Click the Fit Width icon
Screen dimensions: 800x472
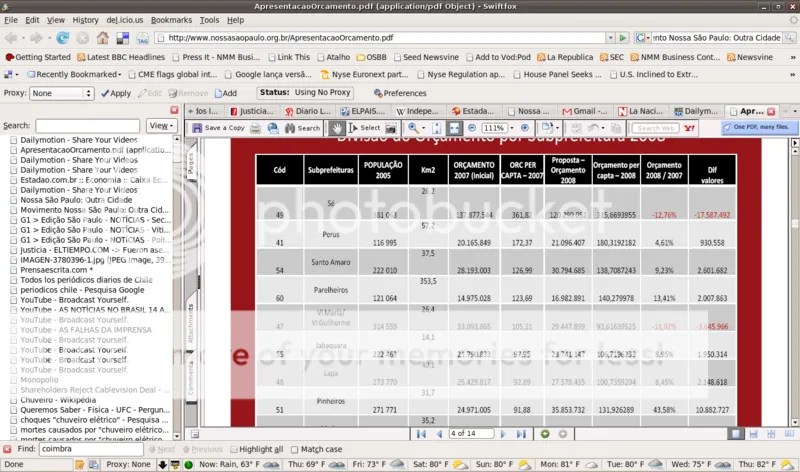tap(454, 128)
